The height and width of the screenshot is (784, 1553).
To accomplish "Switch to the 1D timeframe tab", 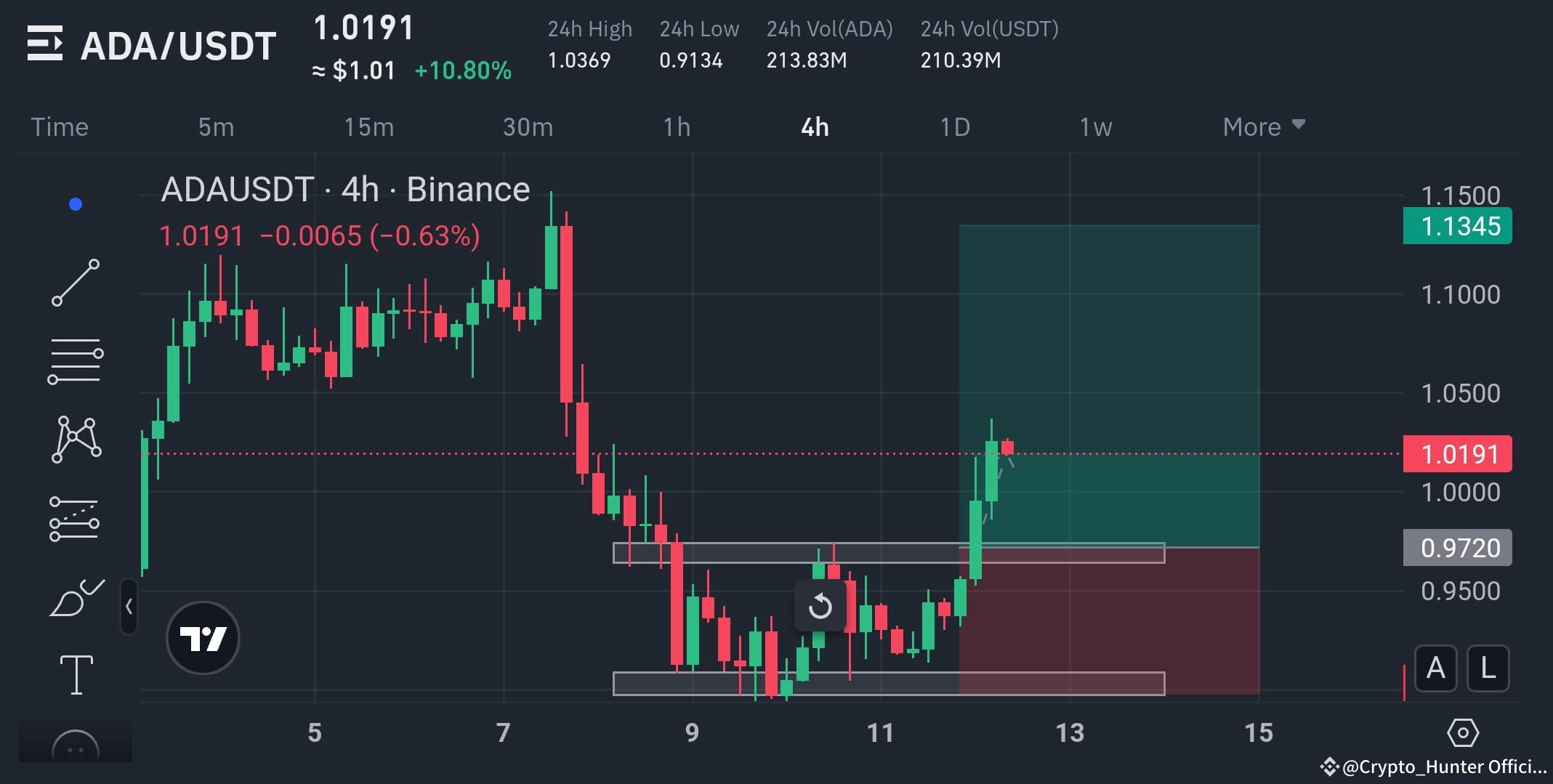I will [x=956, y=126].
